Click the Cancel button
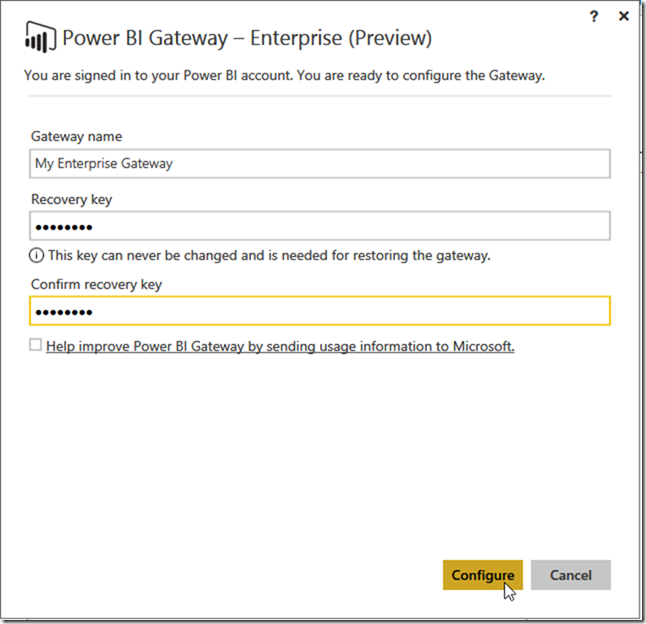The width and height of the screenshot is (646, 624). tap(571, 575)
